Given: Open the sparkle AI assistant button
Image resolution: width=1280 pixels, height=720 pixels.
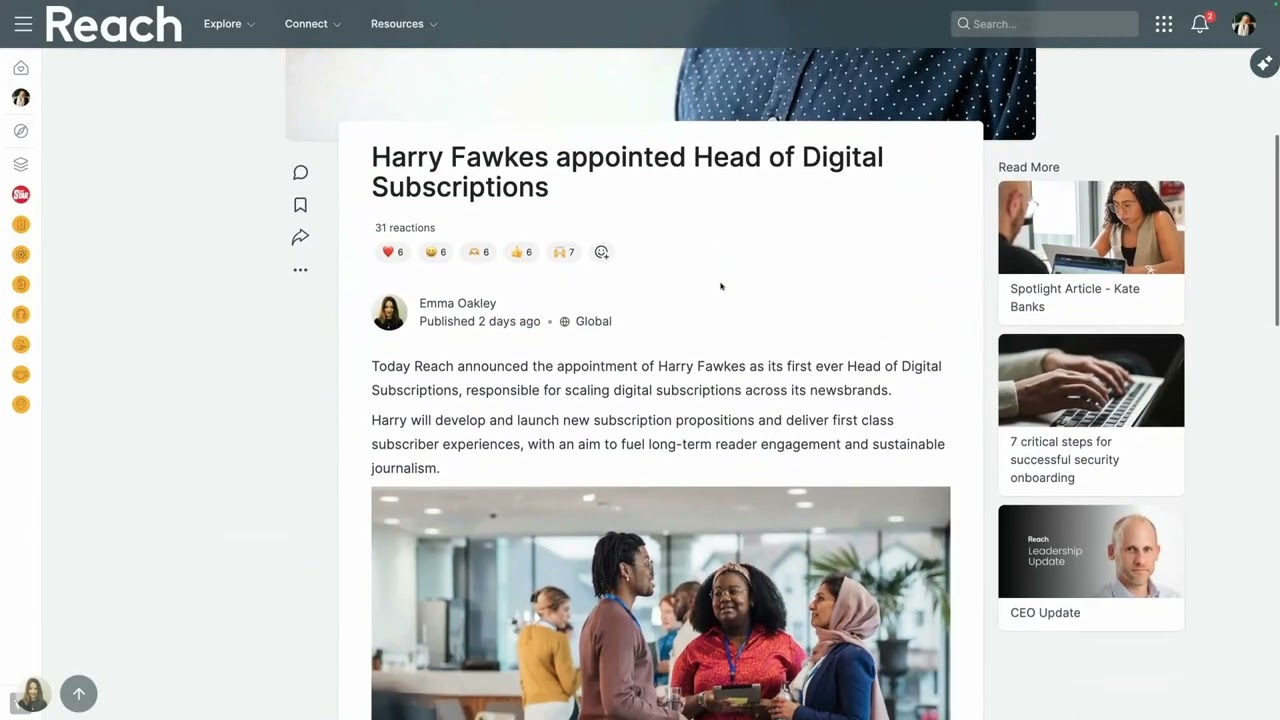Looking at the screenshot, I should tap(1264, 63).
